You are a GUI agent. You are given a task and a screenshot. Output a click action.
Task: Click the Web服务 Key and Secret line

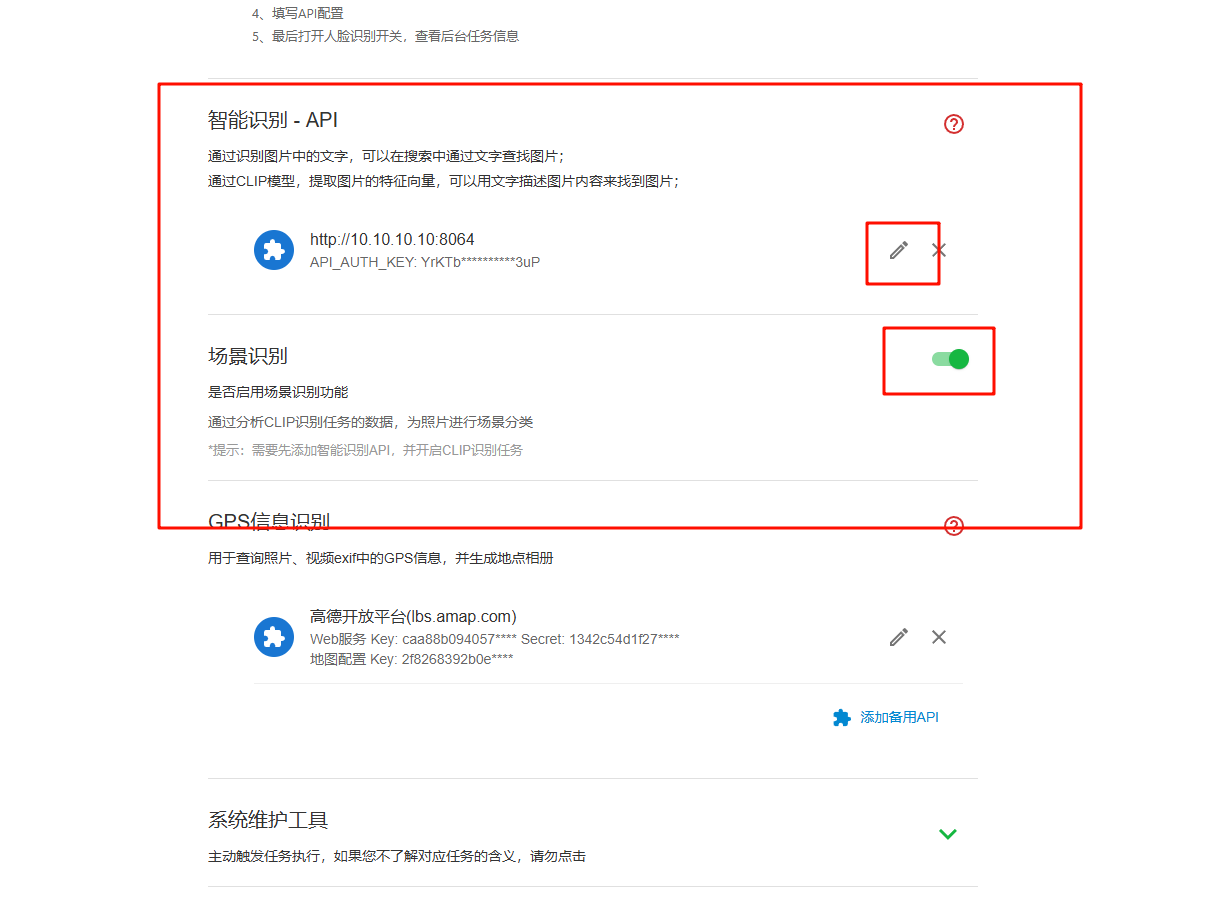click(x=495, y=638)
